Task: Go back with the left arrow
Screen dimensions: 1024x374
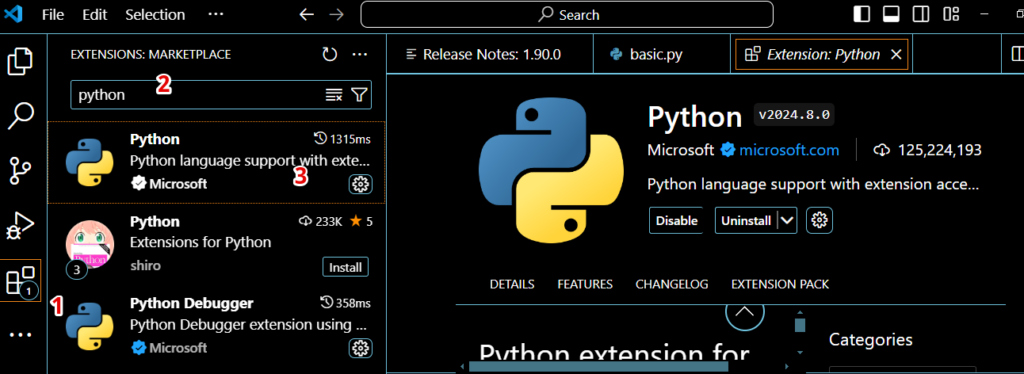Action: pos(306,14)
